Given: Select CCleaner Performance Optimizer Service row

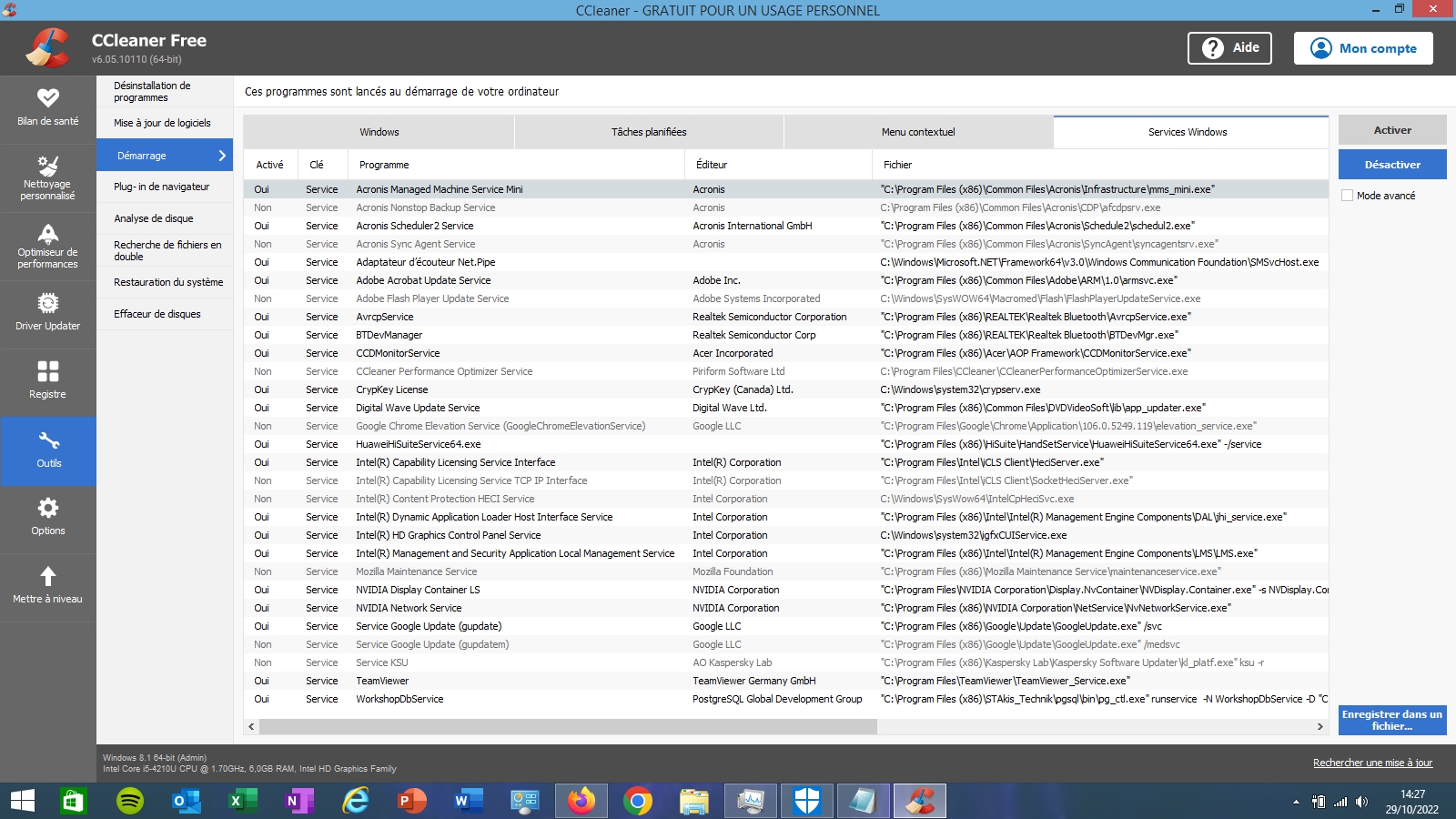Looking at the screenshot, I should point(786,371).
